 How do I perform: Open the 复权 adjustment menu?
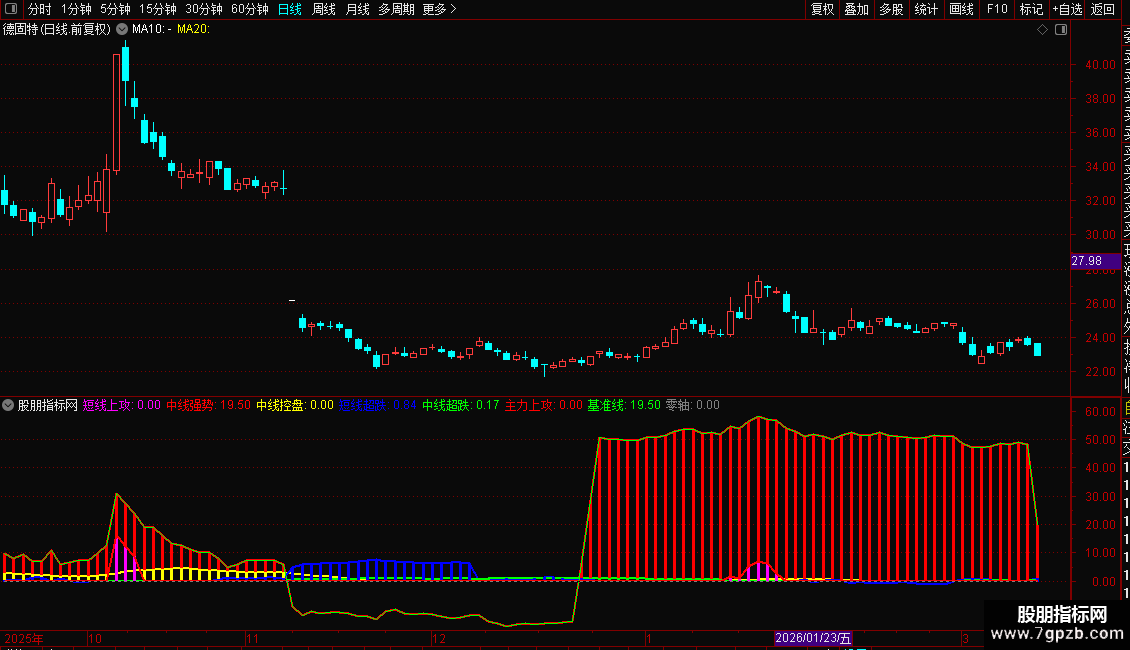click(822, 9)
